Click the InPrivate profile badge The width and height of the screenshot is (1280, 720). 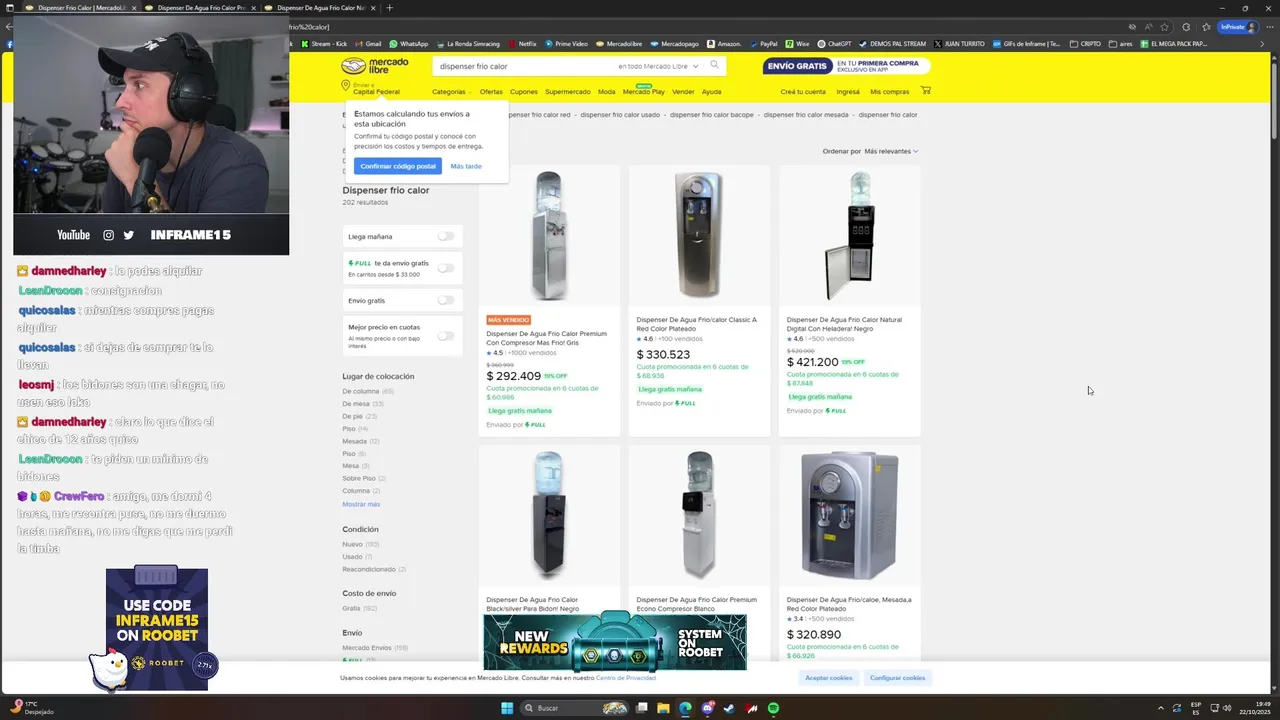[x=1238, y=27]
